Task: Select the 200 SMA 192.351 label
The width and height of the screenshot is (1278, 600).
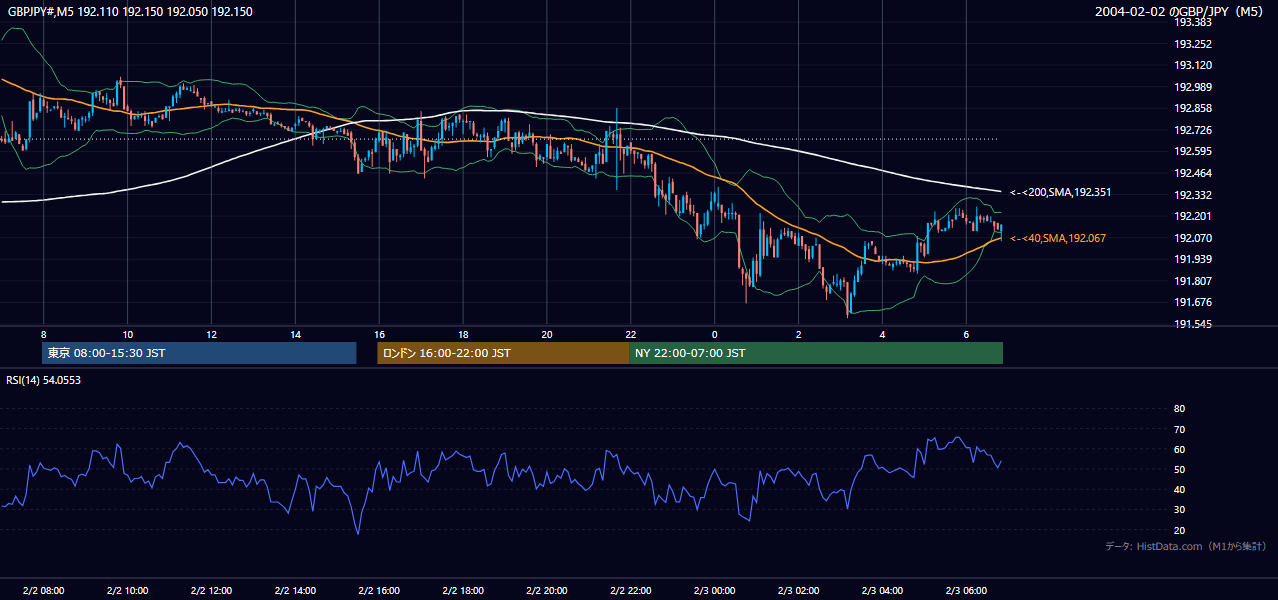Action: tap(1060, 192)
